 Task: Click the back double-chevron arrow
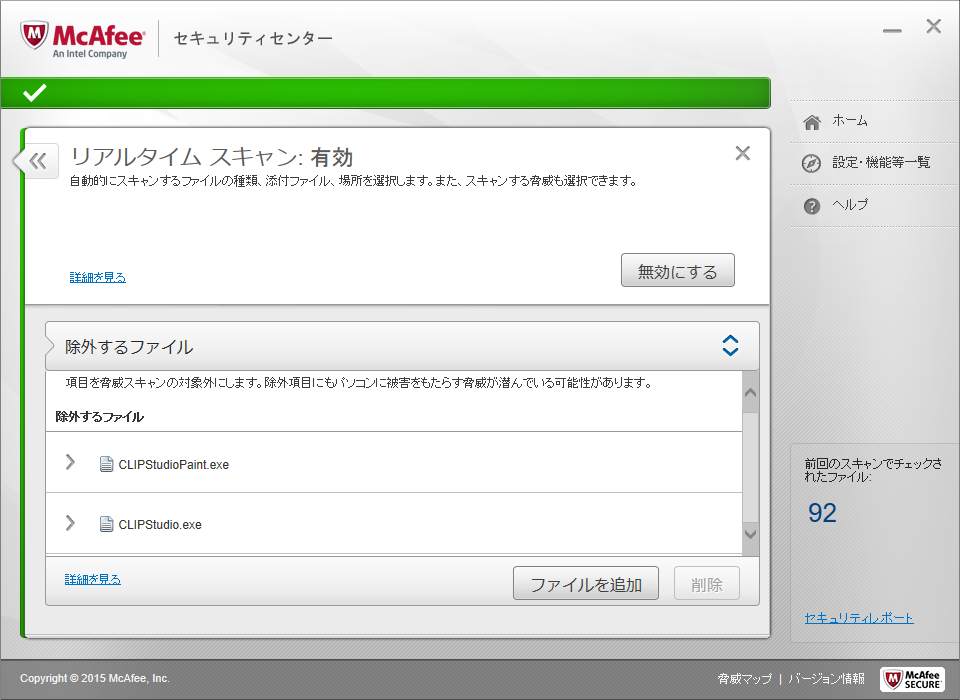(38, 161)
